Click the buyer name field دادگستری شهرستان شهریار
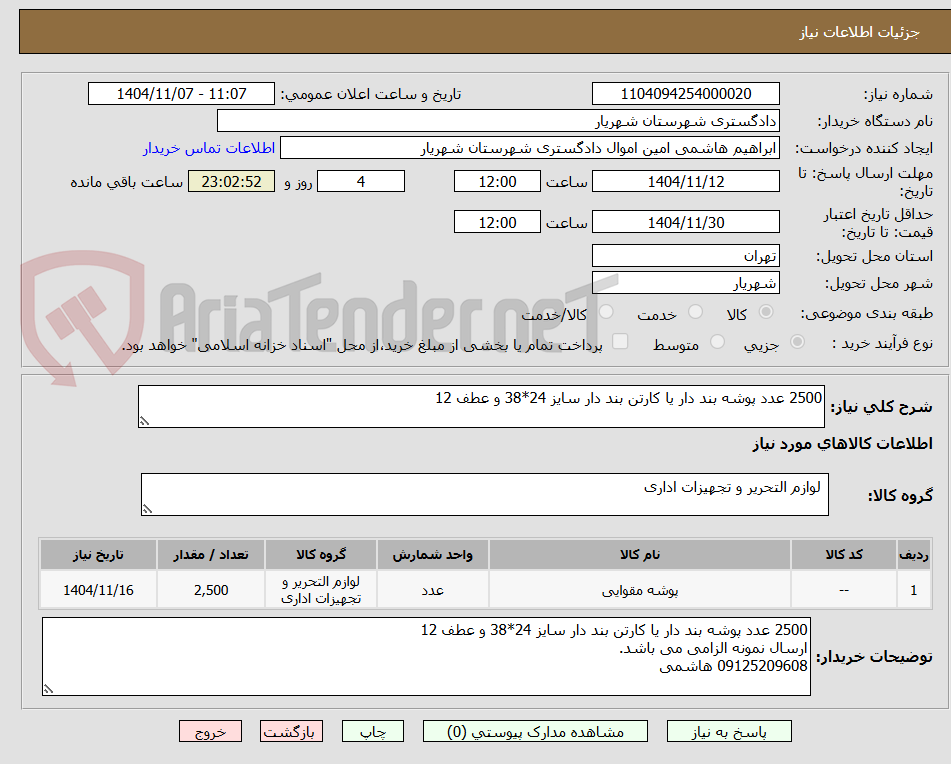 [498, 121]
